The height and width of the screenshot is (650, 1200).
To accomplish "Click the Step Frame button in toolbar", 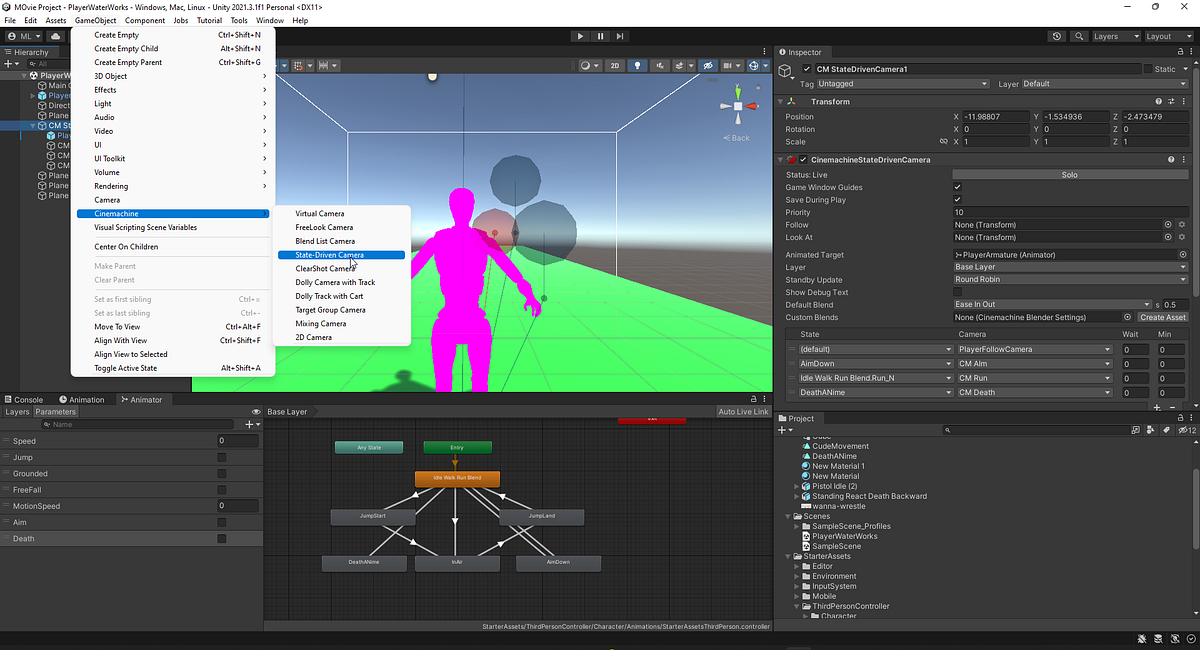I will (619, 36).
